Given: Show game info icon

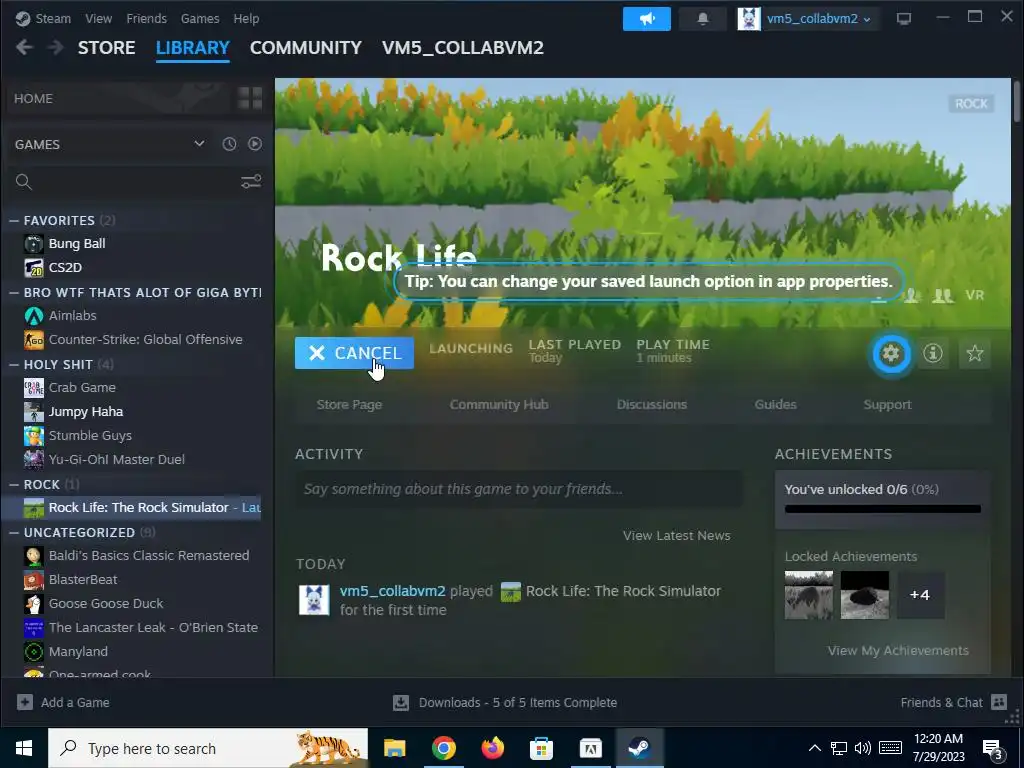Looking at the screenshot, I should [933, 353].
